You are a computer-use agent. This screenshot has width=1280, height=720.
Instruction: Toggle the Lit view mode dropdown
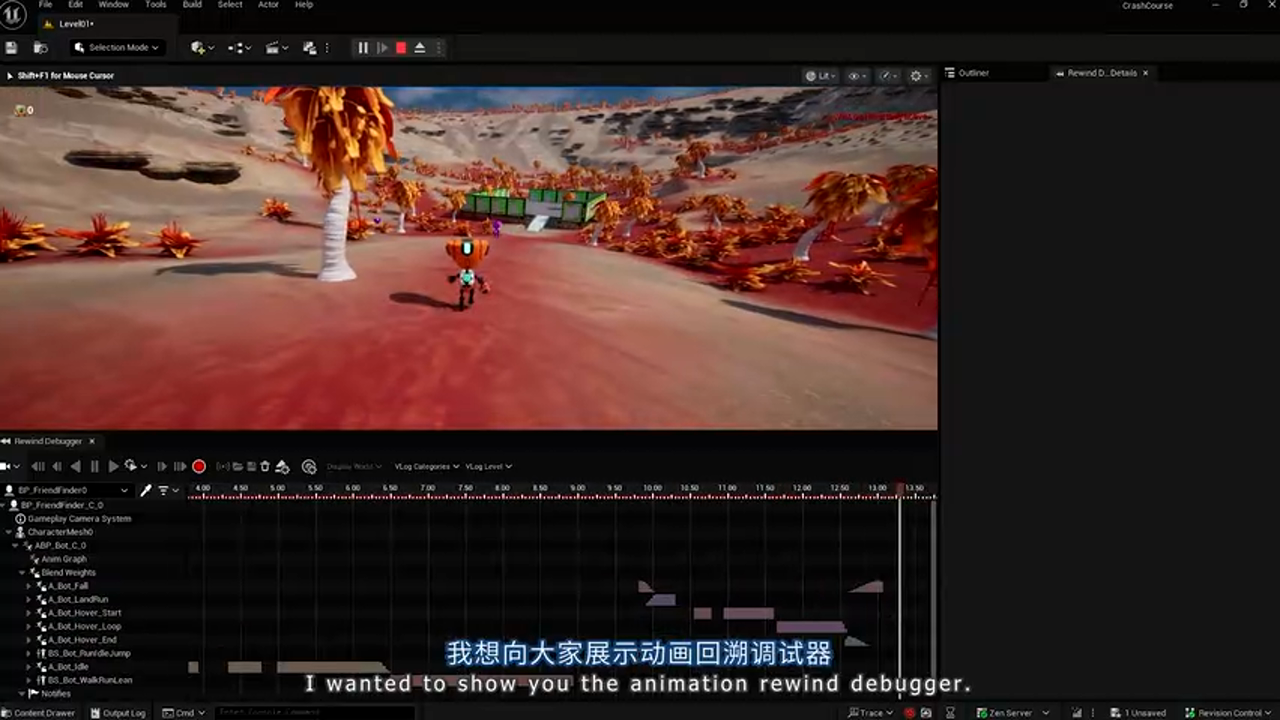(x=822, y=75)
